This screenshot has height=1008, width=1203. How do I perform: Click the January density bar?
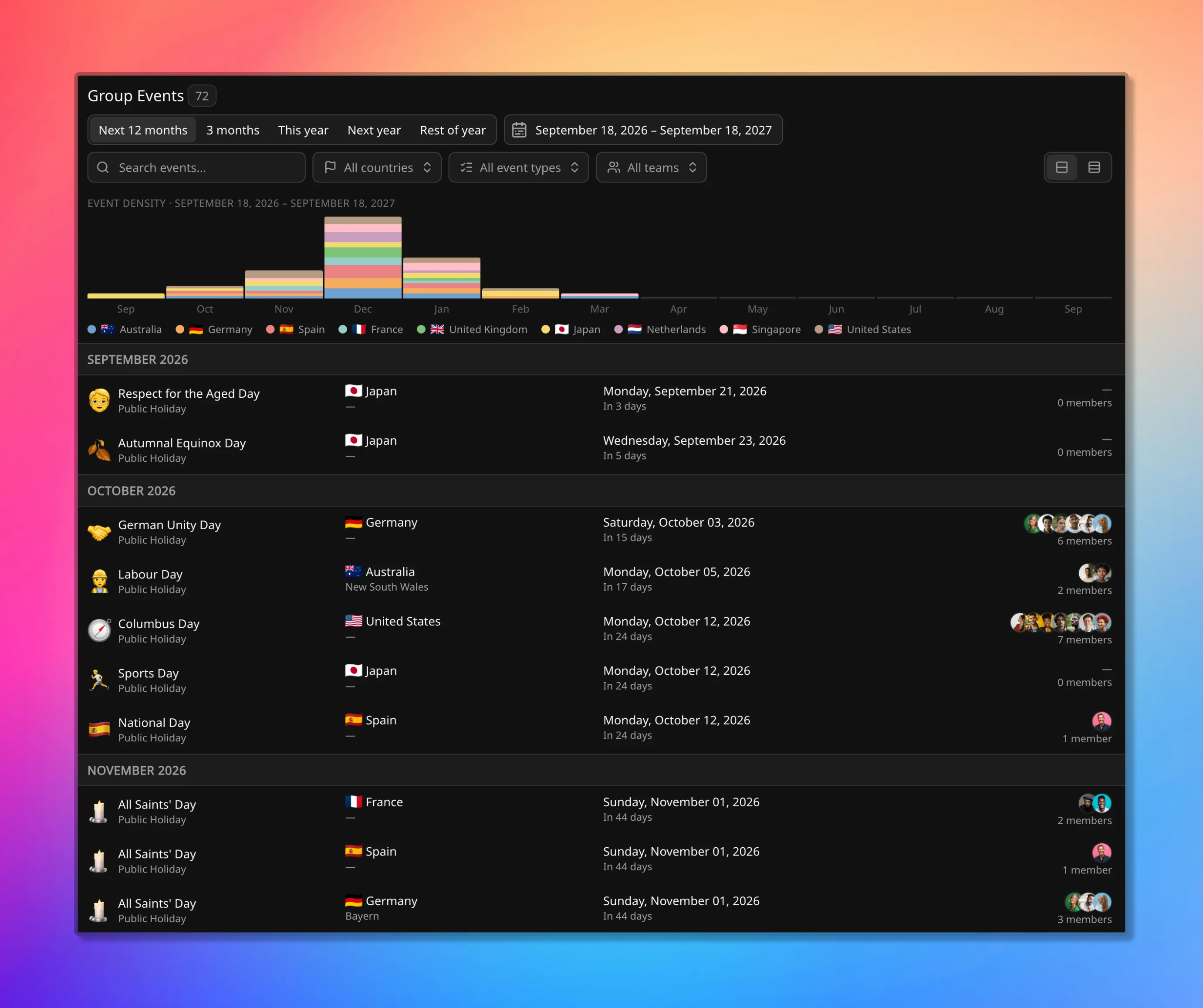(442, 278)
